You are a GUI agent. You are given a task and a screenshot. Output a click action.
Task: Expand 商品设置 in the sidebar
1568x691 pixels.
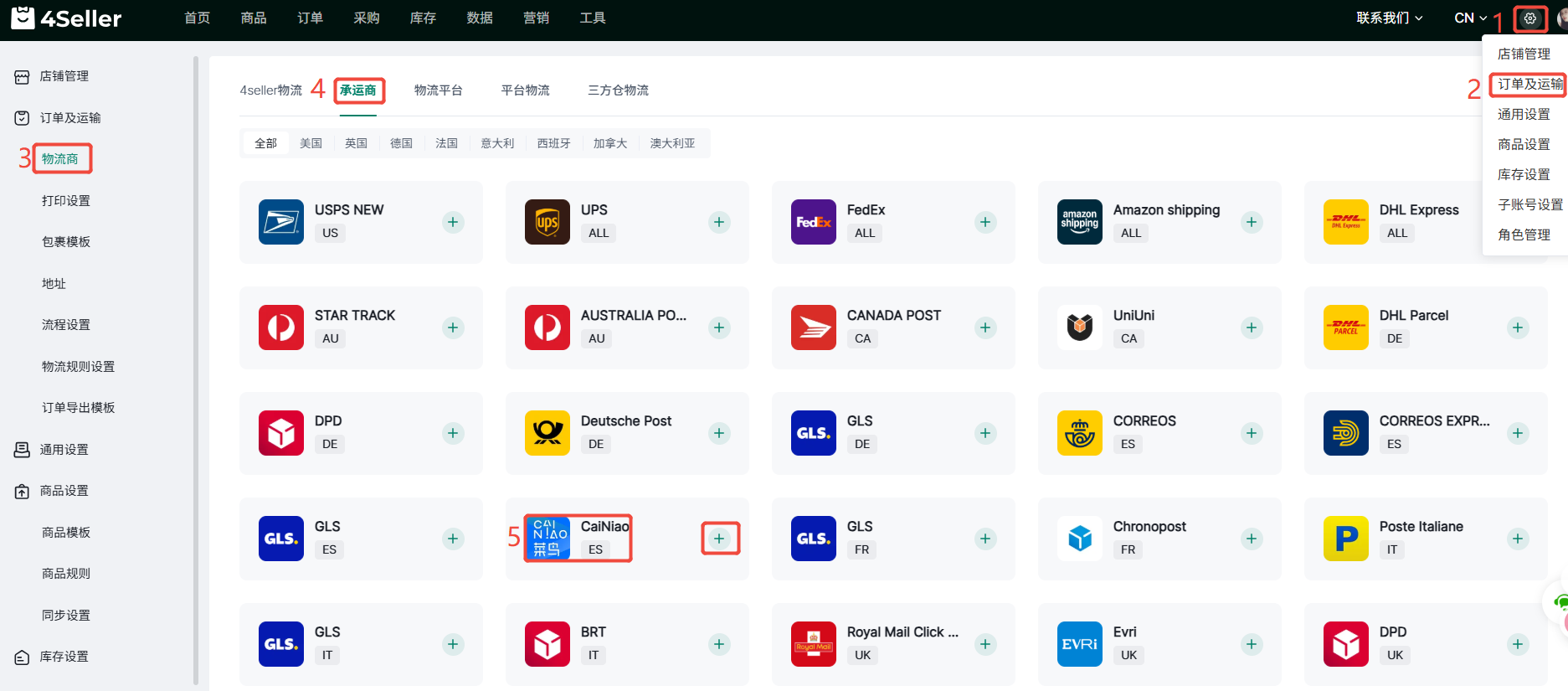pos(64,491)
